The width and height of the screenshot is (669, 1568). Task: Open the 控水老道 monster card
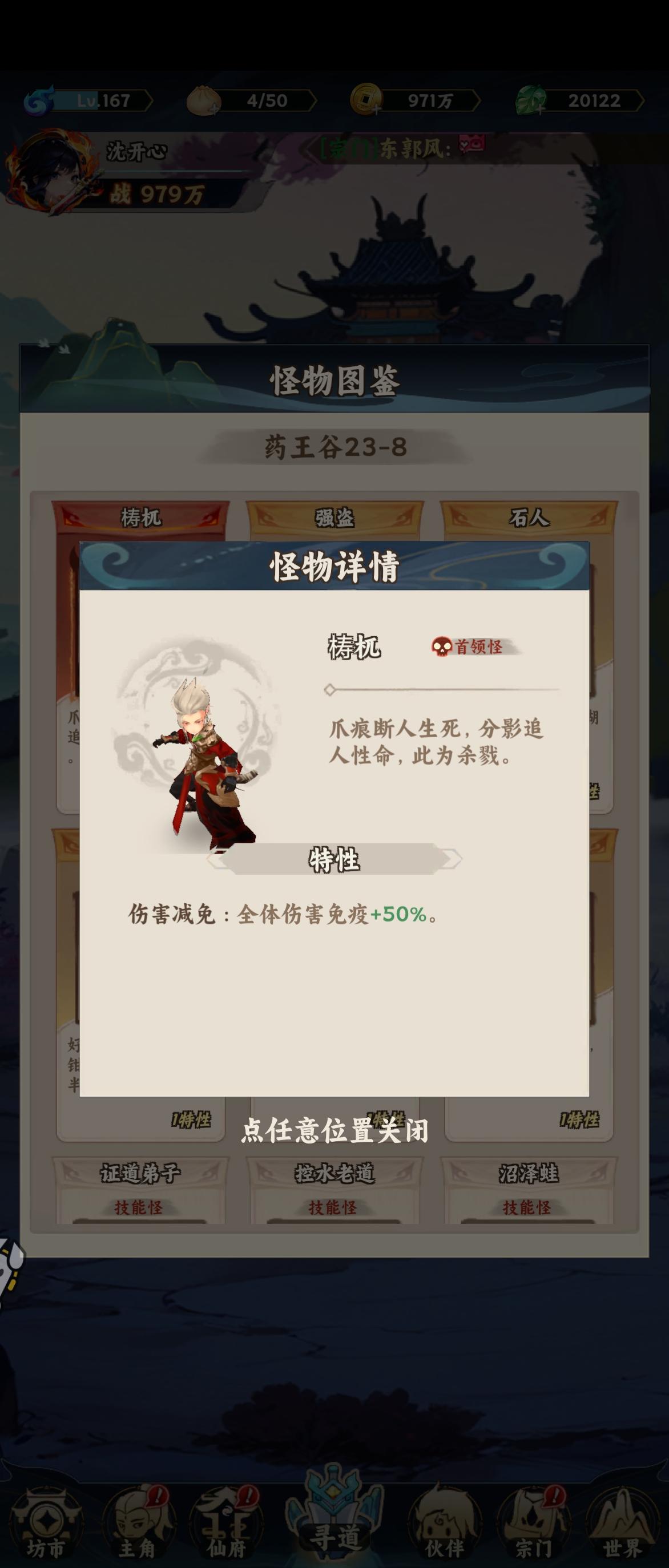[334, 1191]
